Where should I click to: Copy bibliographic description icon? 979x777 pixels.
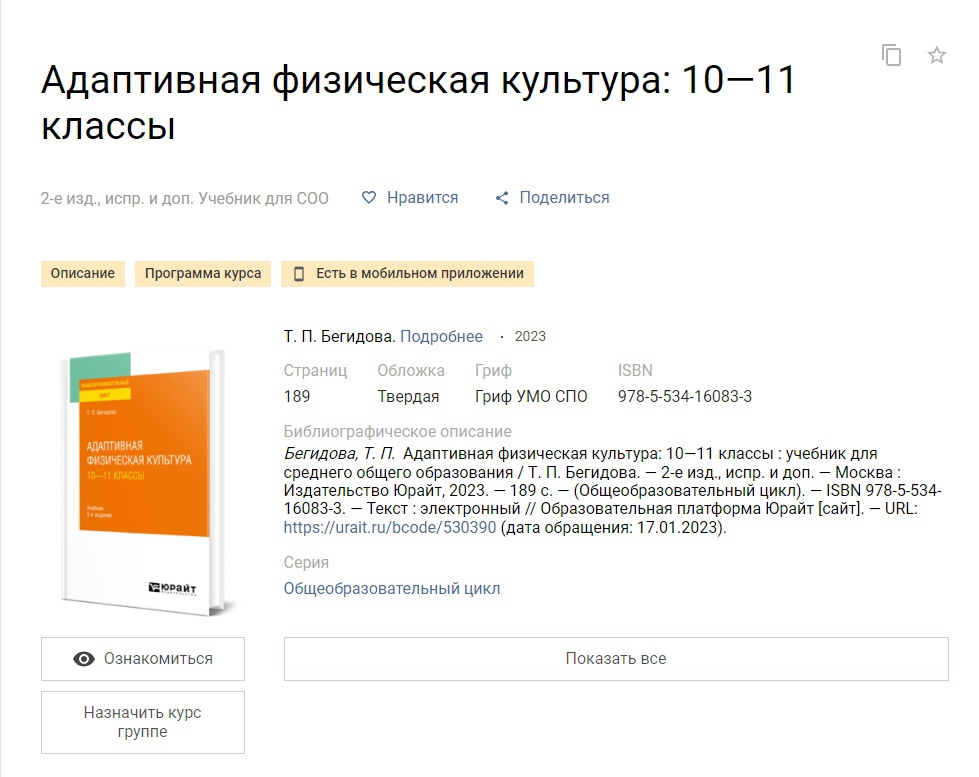point(891,55)
